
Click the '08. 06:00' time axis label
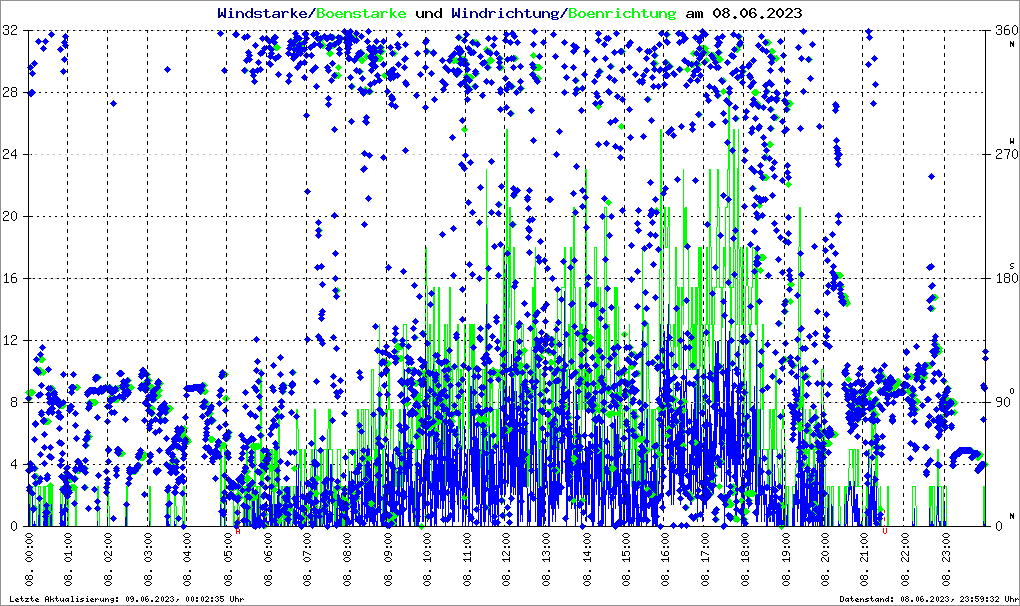267,560
